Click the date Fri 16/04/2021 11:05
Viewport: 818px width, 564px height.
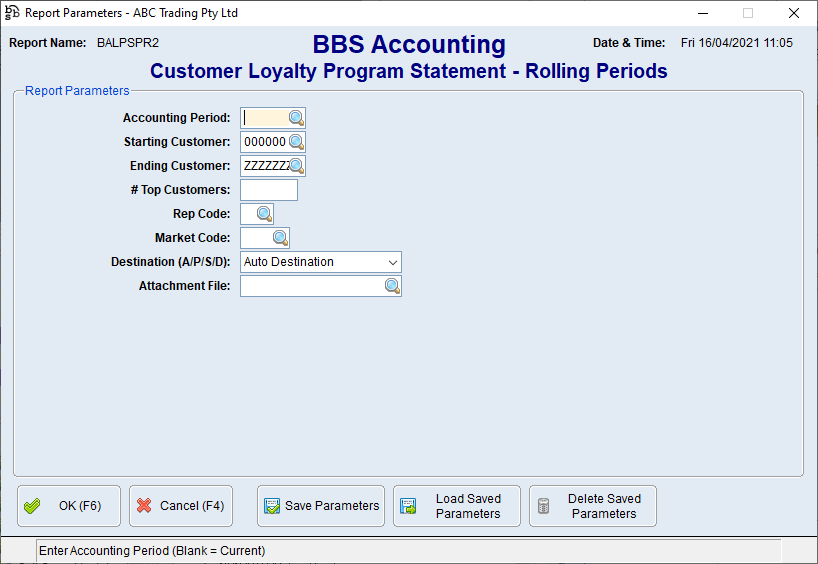coord(737,43)
